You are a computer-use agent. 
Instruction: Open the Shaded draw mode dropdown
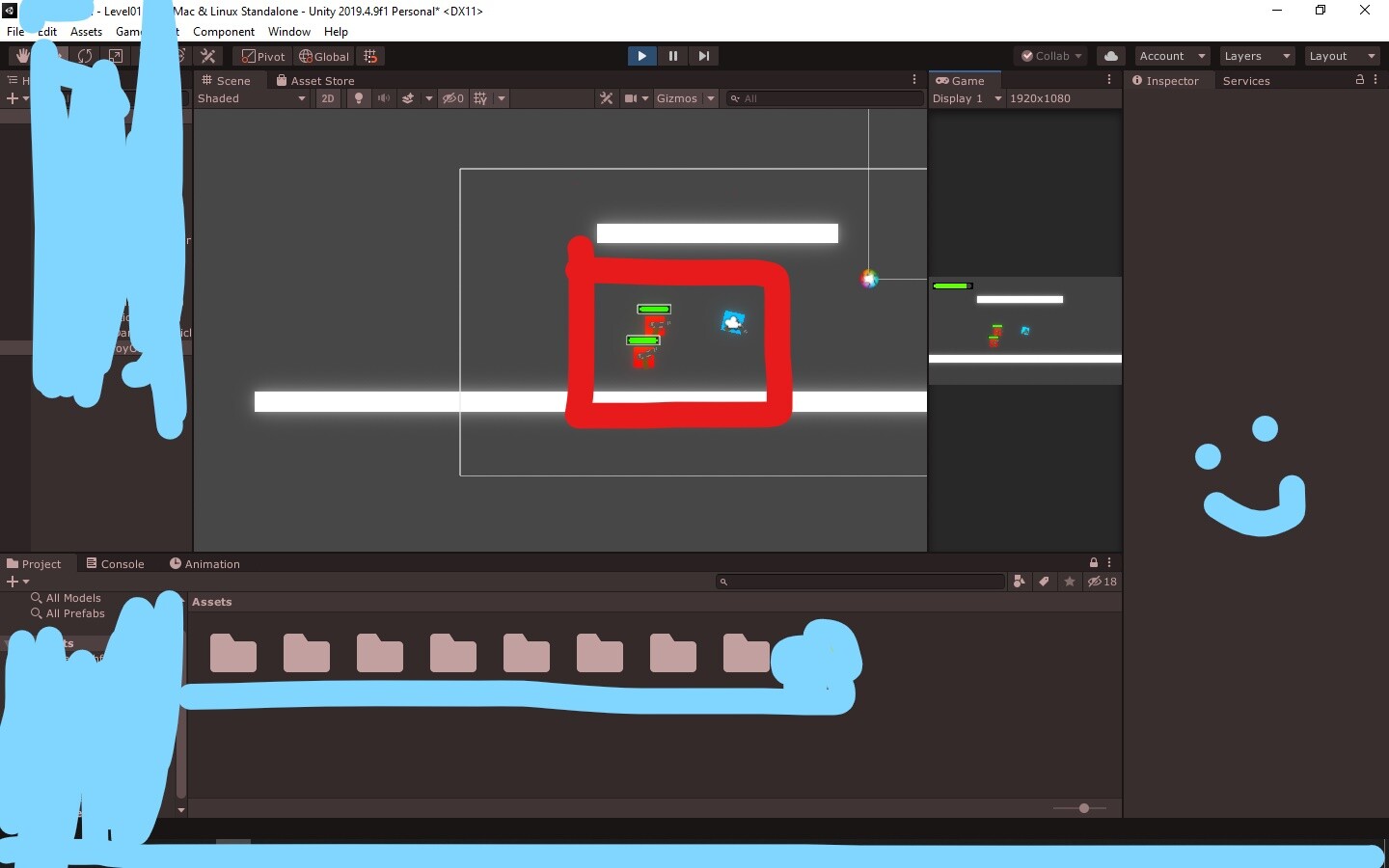click(x=251, y=98)
